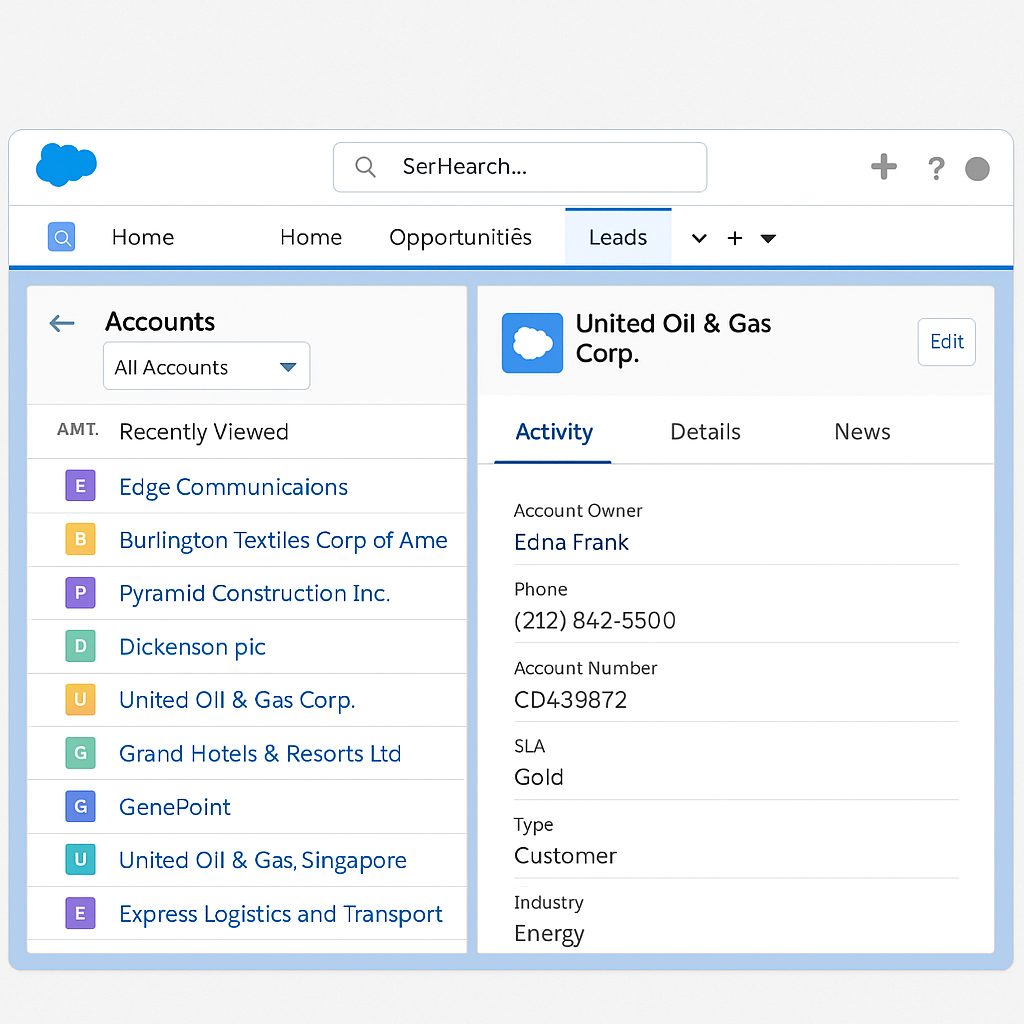Click the blue G badge for GenePoint
The width and height of the screenshot is (1024, 1024).
click(80, 807)
